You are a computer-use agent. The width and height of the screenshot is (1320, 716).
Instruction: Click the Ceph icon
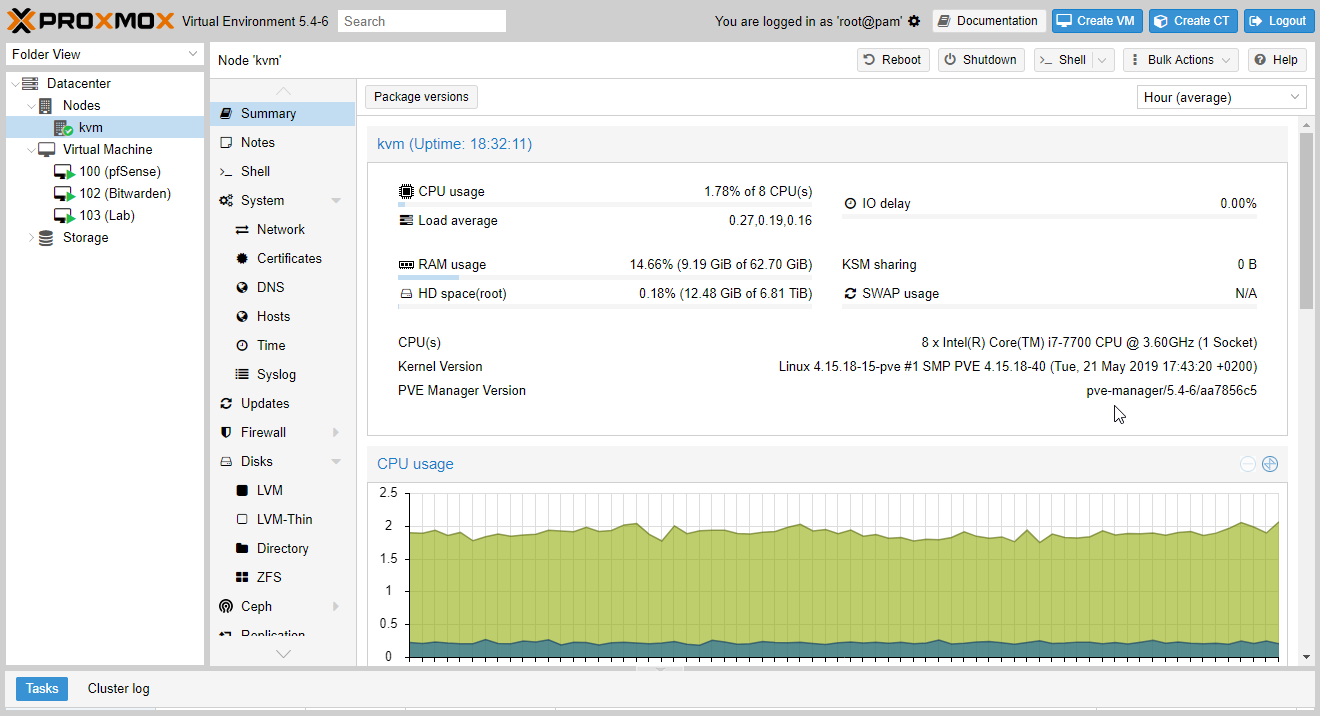click(226, 607)
